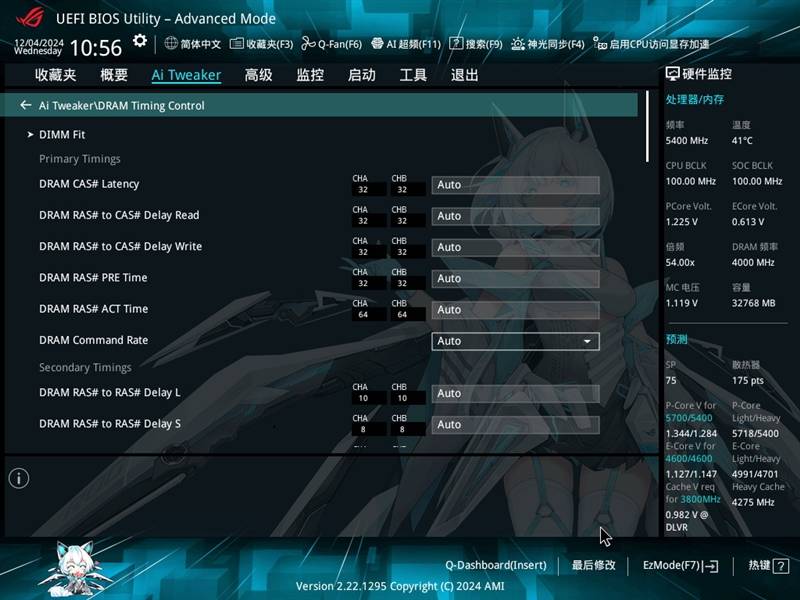Click the DRAM CAS# Latency value field

click(515, 185)
